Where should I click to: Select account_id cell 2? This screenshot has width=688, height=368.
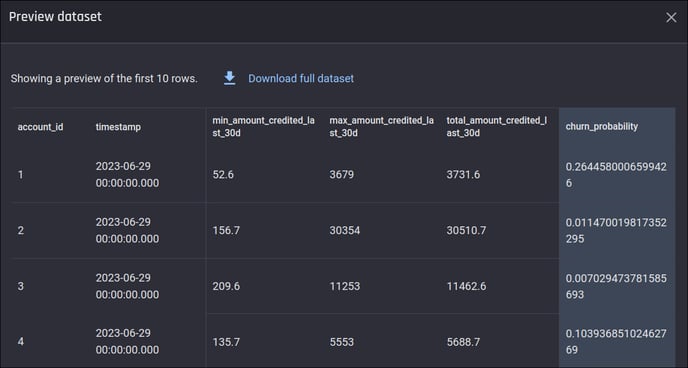coord(21,230)
